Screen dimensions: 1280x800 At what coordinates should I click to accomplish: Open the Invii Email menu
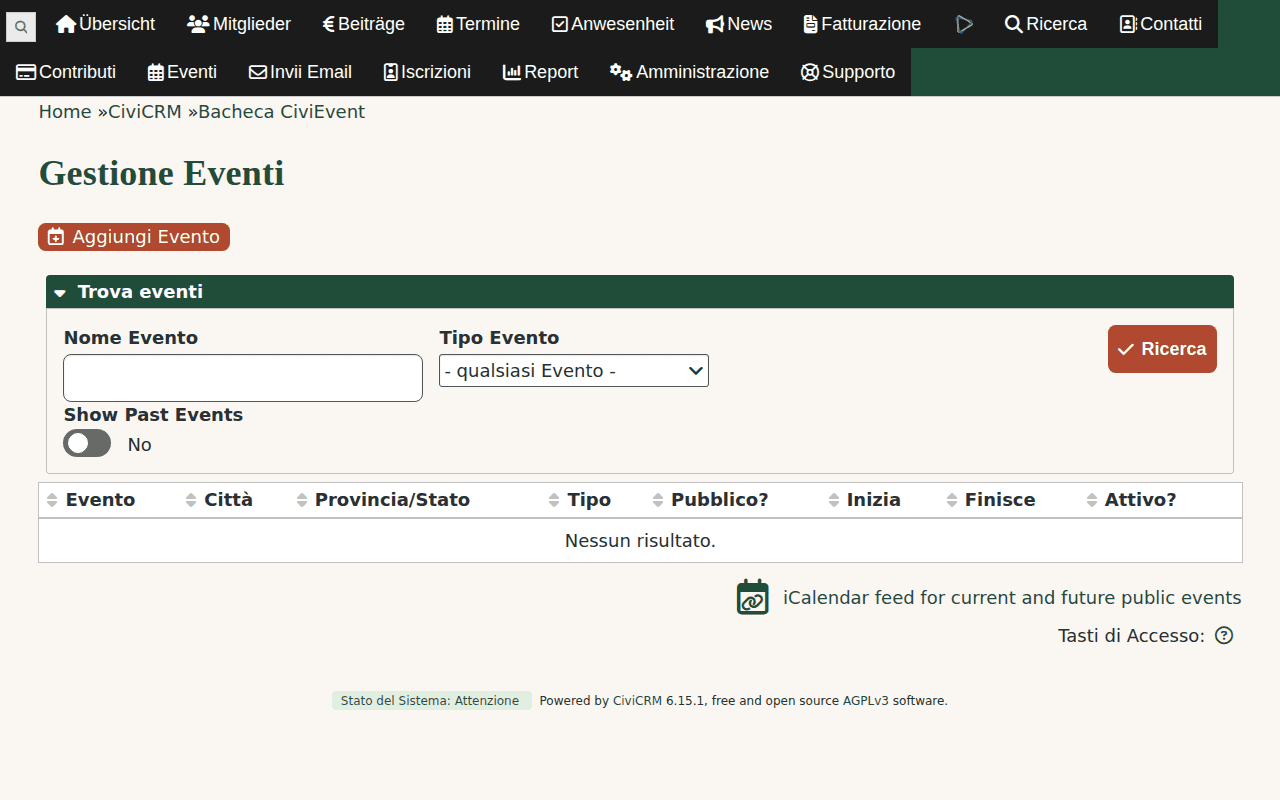[300, 72]
